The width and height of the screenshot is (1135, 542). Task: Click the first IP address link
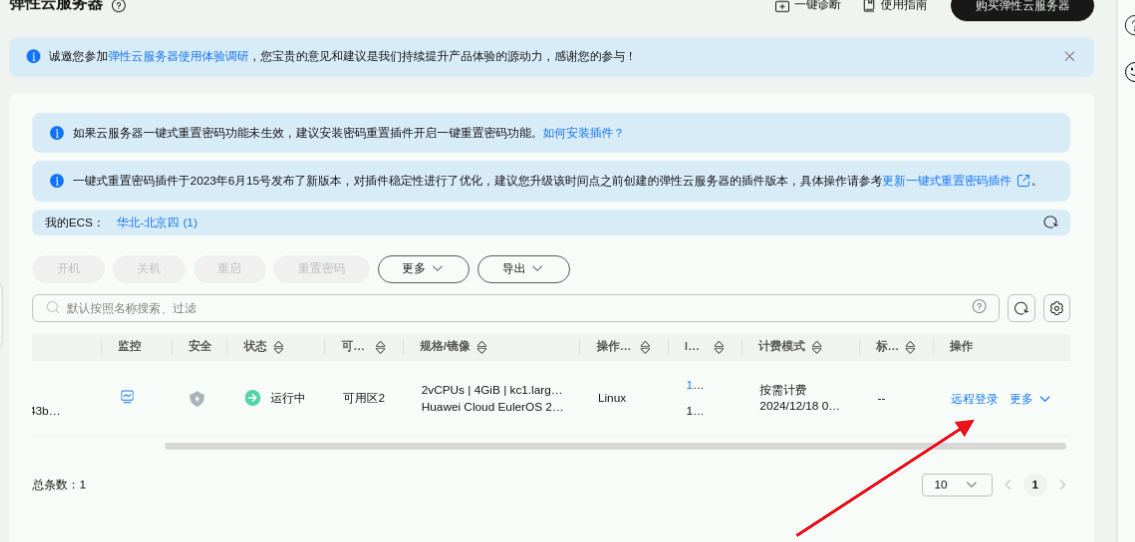(695, 386)
